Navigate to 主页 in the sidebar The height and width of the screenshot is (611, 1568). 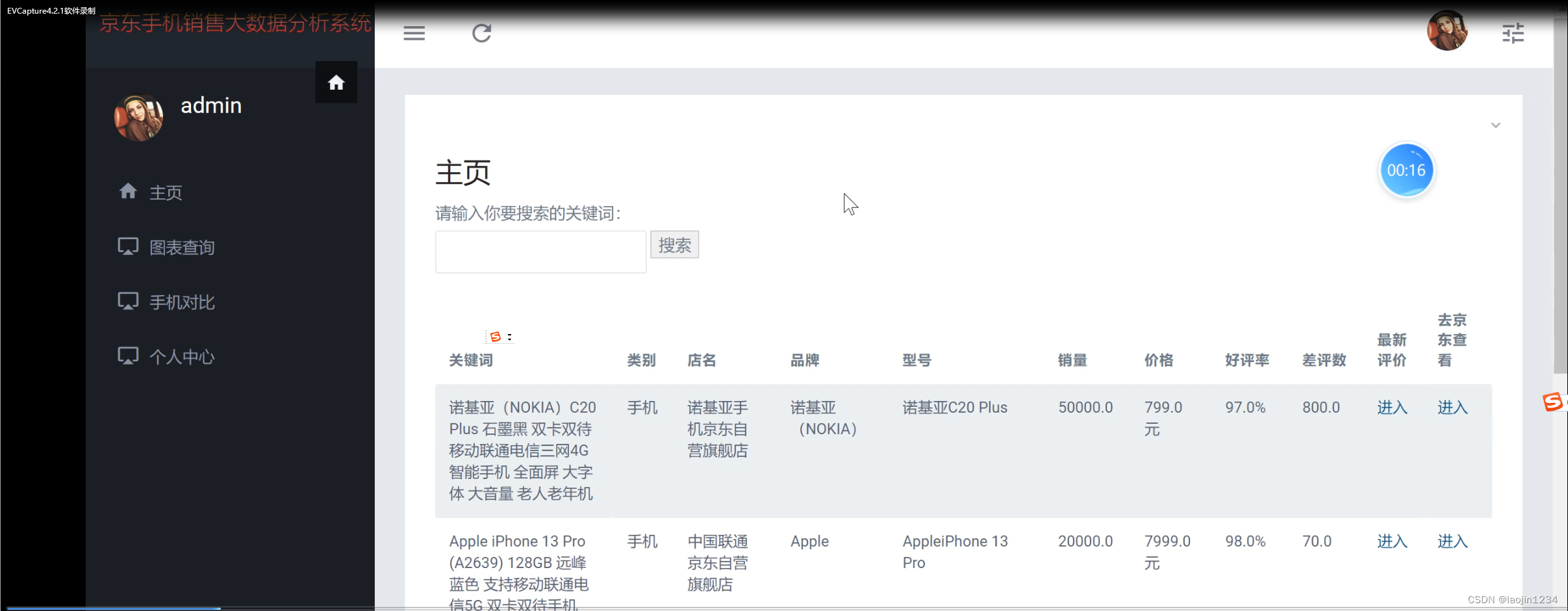[x=166, y=192]
